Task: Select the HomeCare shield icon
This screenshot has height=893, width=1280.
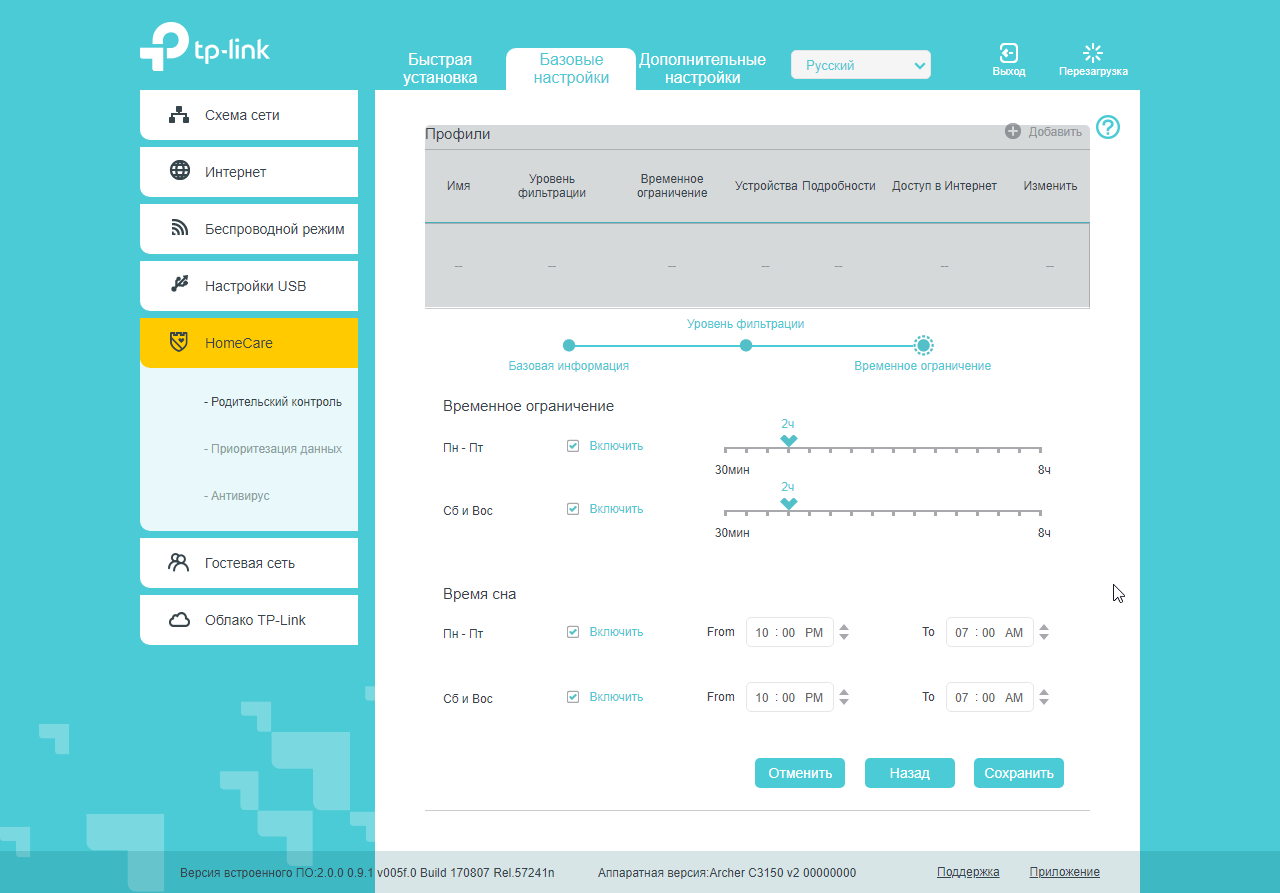Action: pos(179,342)
